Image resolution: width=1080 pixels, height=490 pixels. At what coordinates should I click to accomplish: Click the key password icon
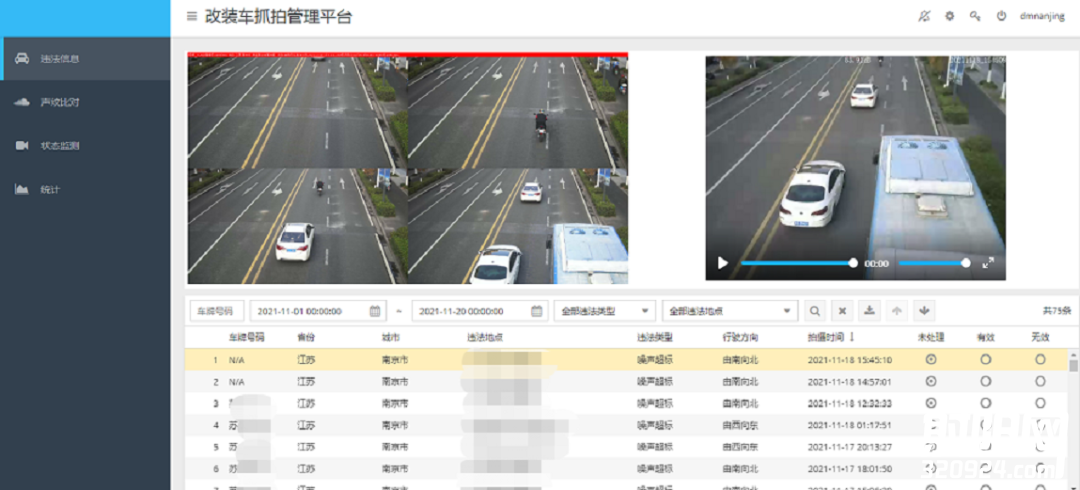(x=975, y=16)
